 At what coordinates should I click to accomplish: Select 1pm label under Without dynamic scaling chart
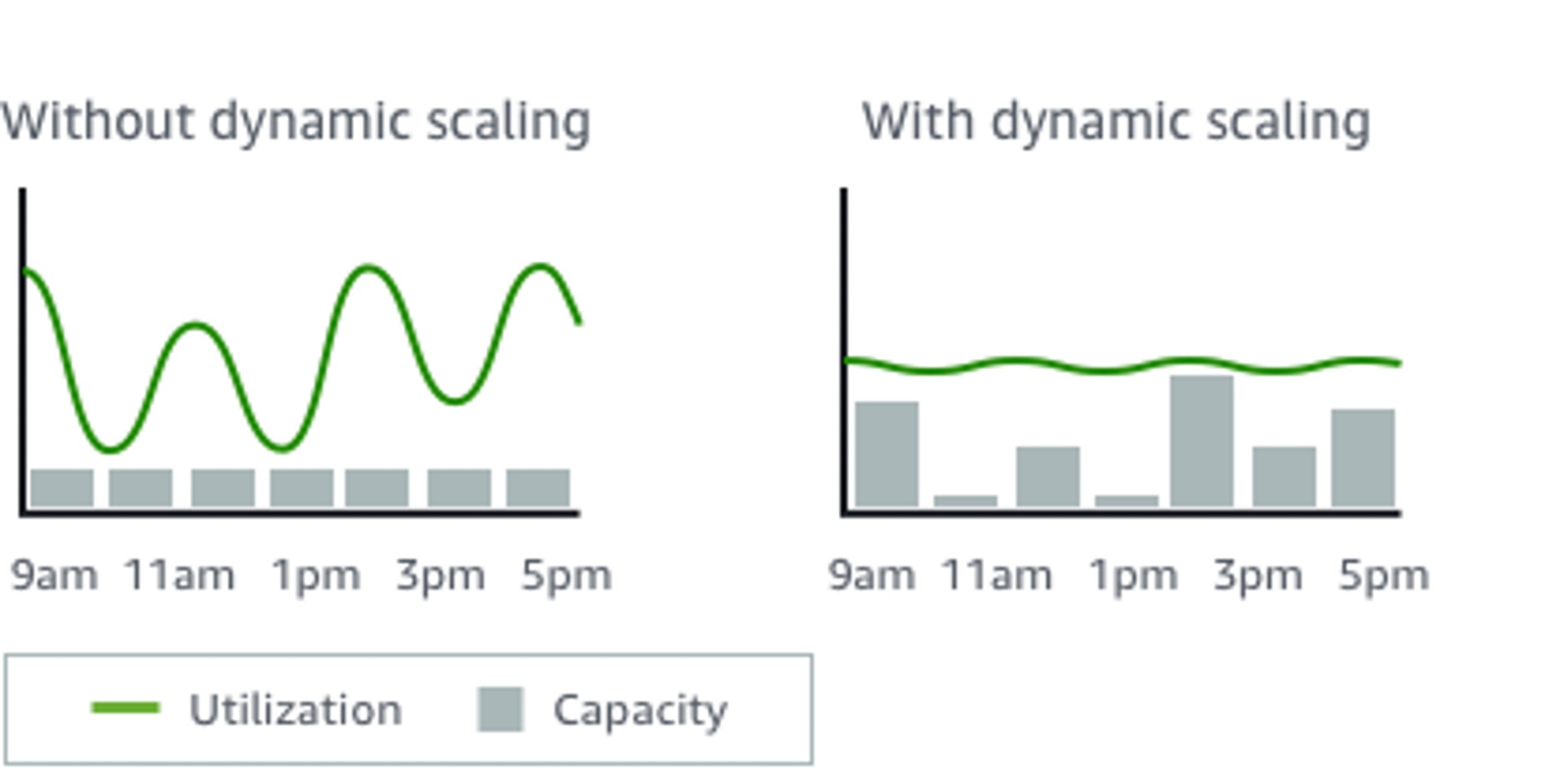tap(316, 576)
